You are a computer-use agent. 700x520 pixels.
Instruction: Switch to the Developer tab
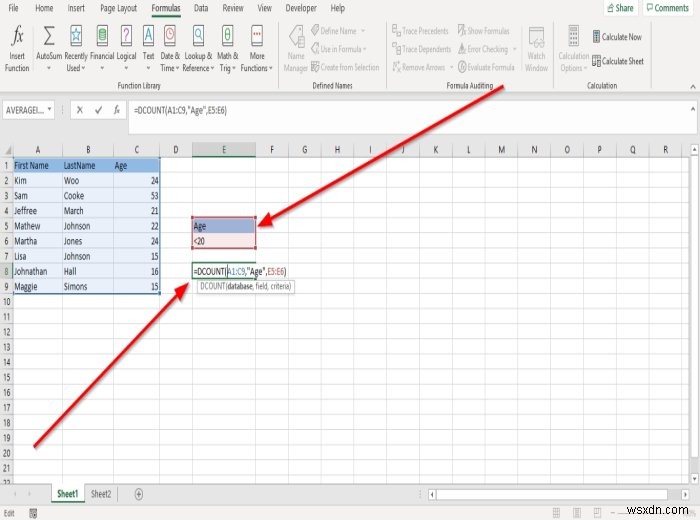[301, 8]
